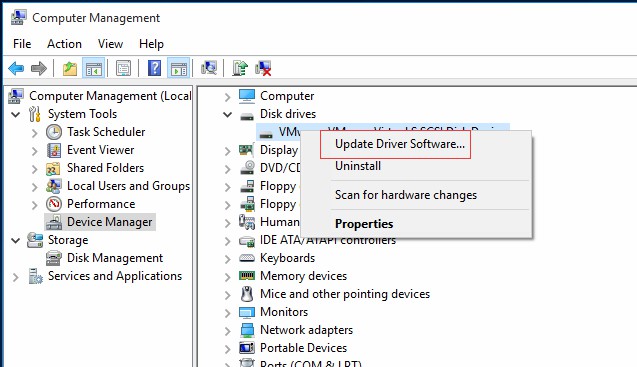
Task: Expand the Event Viewer node
Action: pyautogui.click(x=35, y=151)
